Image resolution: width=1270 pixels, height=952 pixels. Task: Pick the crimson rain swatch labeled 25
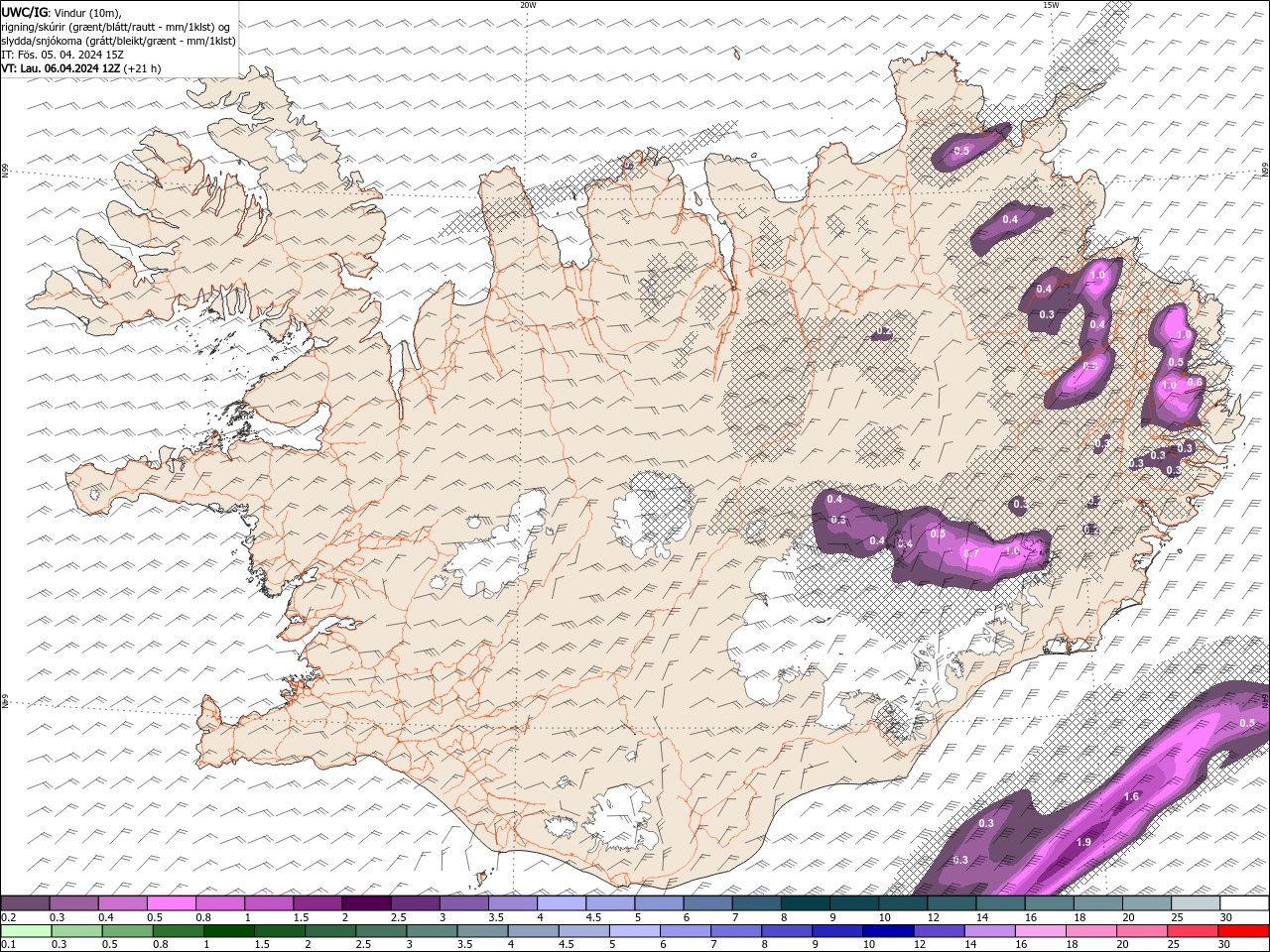tap(1193, 931)
